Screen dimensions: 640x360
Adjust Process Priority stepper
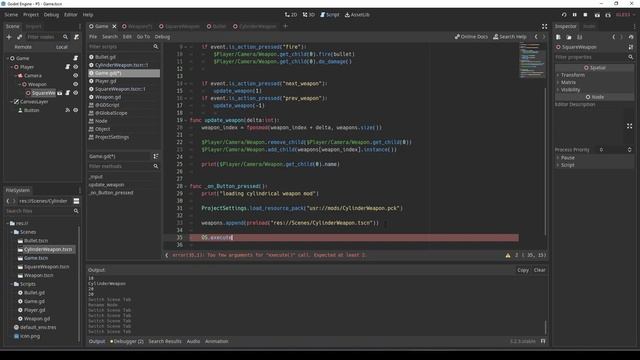tap(629, 150)
